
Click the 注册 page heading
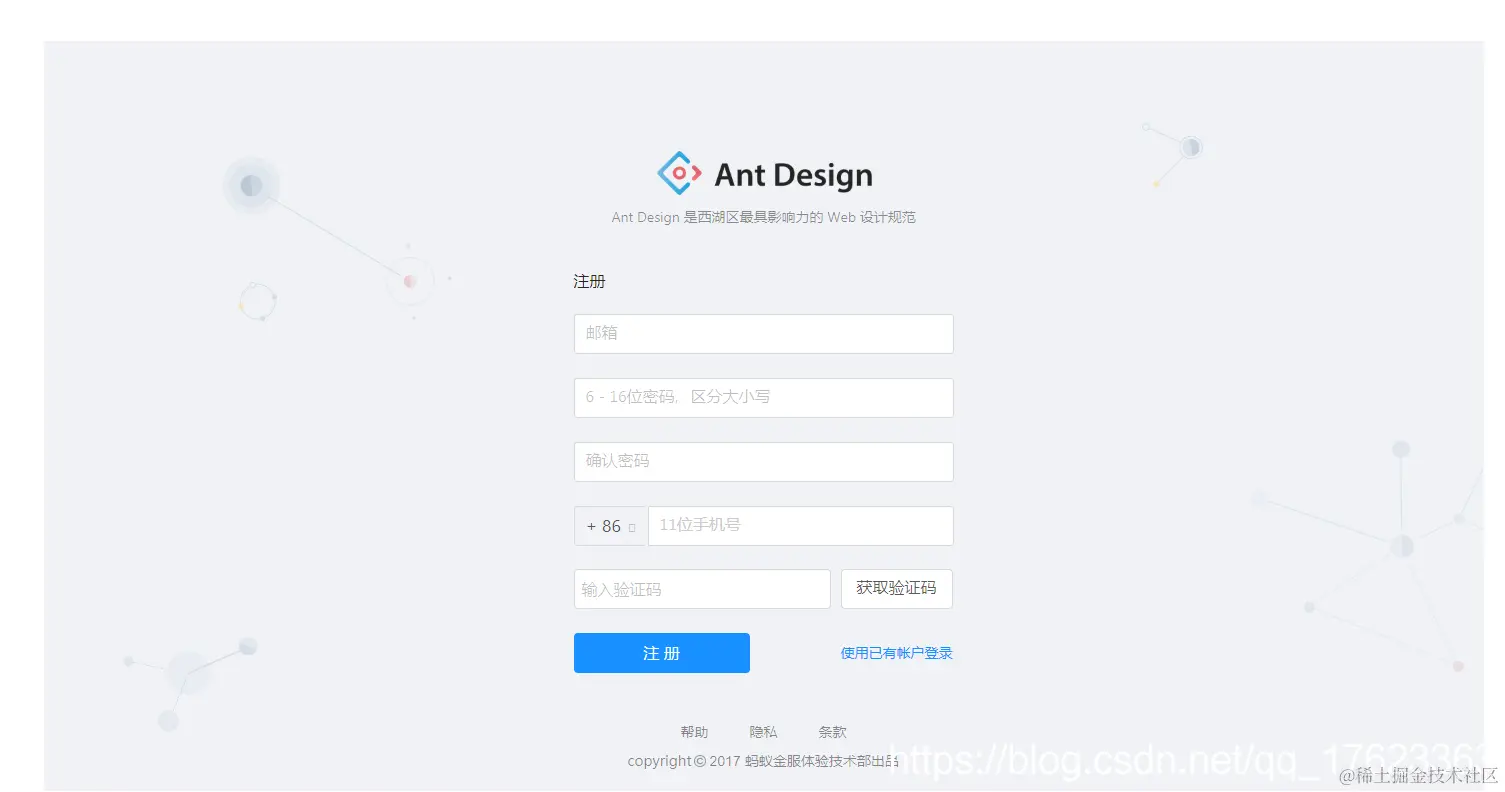point(589,281)
